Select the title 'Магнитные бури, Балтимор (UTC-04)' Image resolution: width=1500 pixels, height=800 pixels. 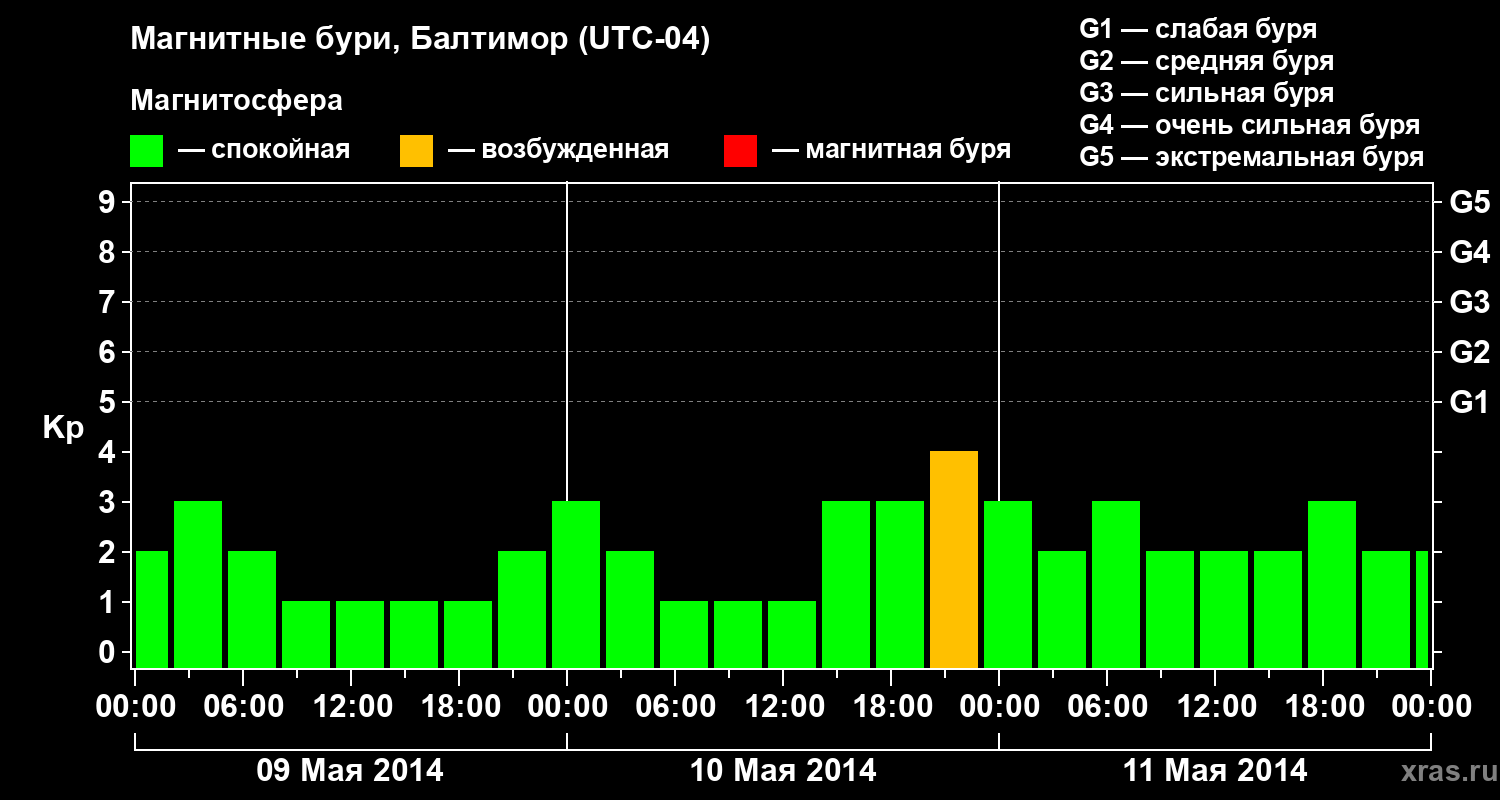(x=420, y=41)
